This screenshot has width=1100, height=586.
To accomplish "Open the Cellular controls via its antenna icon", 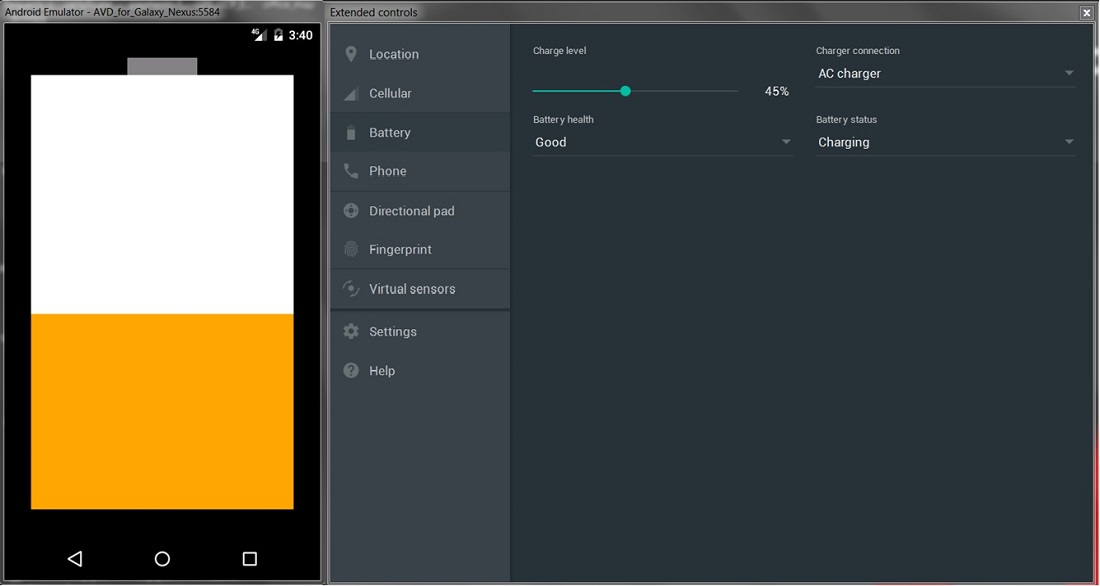I will [x=351, y=93].
